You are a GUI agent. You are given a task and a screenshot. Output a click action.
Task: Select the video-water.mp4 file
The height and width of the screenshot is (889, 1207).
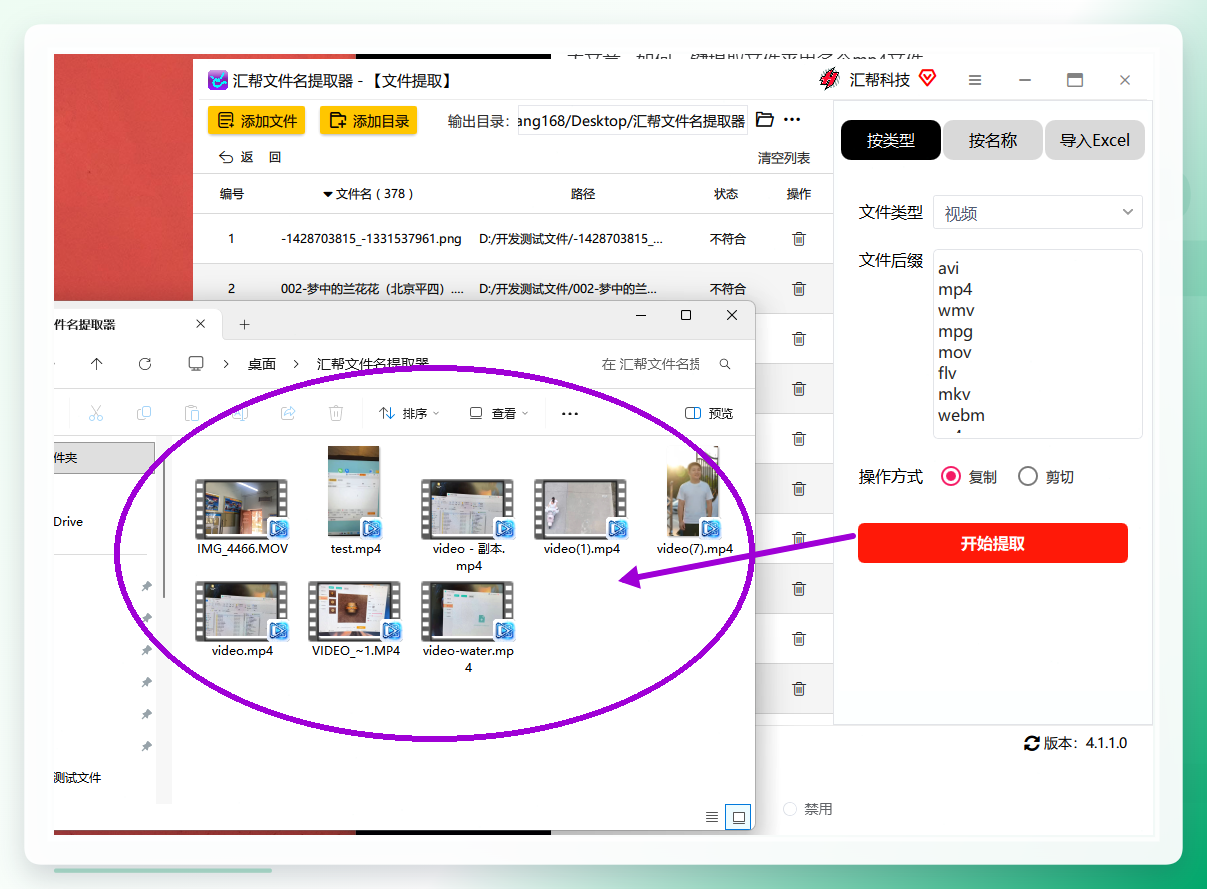pos(468,627)
